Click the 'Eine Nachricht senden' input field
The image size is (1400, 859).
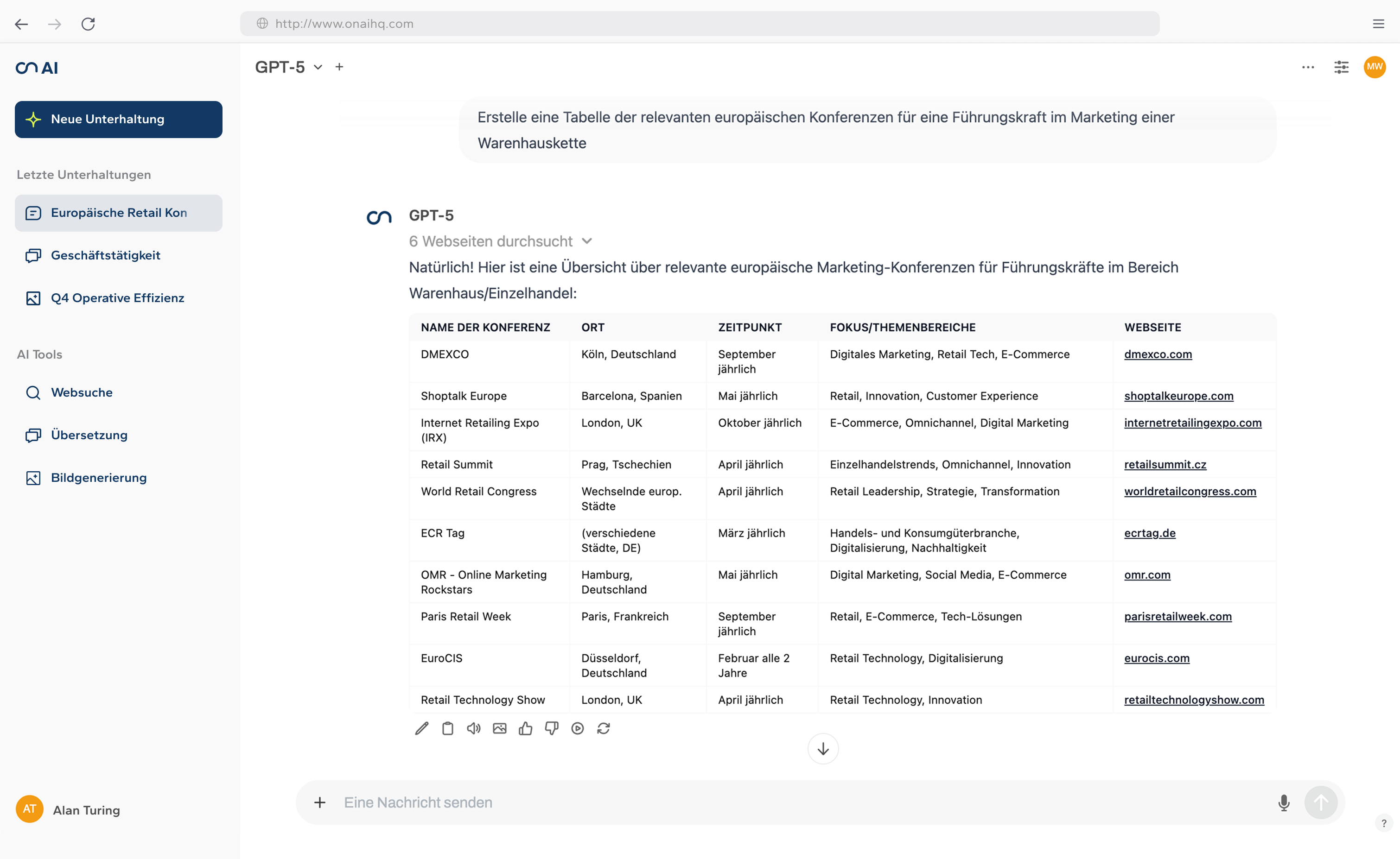[x=796, y=802]
